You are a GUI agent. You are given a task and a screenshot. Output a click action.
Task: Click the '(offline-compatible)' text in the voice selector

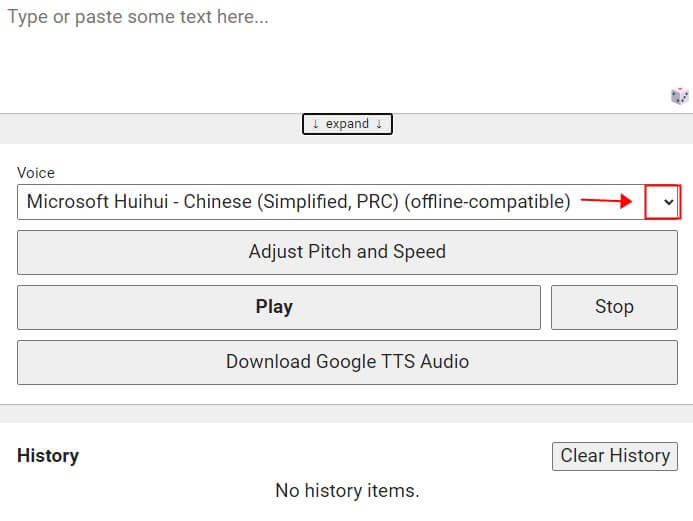click(487, 202)
